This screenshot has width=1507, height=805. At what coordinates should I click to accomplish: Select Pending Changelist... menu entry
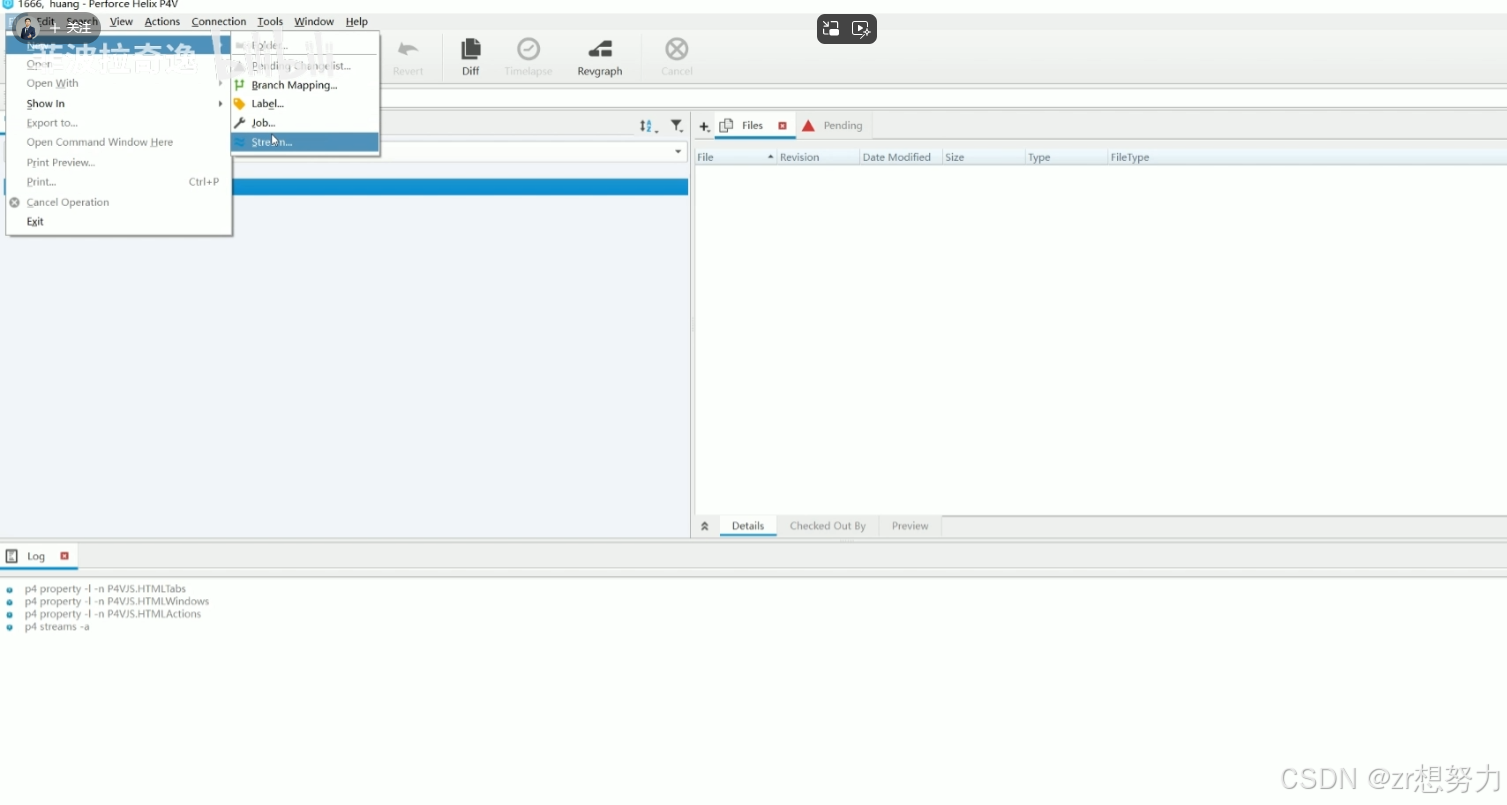(305, 66)
